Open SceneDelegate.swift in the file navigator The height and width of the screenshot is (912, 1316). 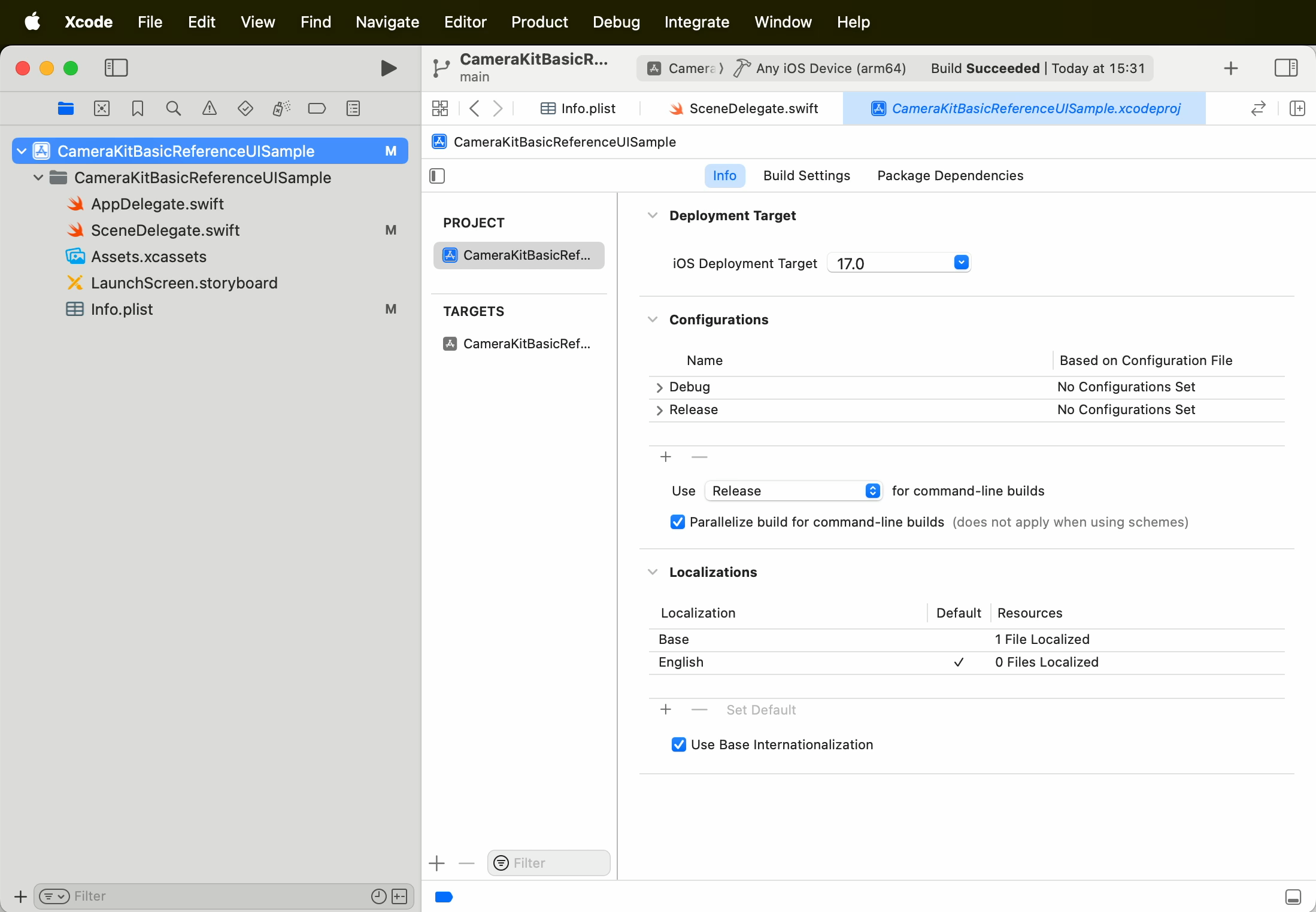165,230
